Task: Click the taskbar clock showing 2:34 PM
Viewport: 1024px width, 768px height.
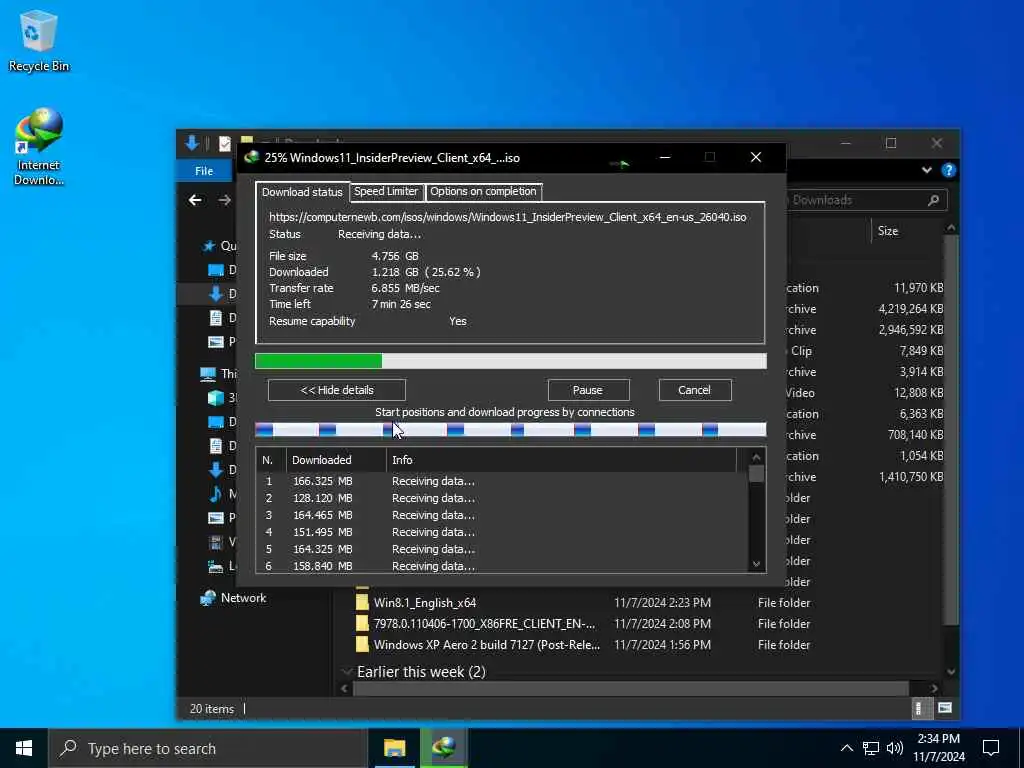Action: pos(938,748)
